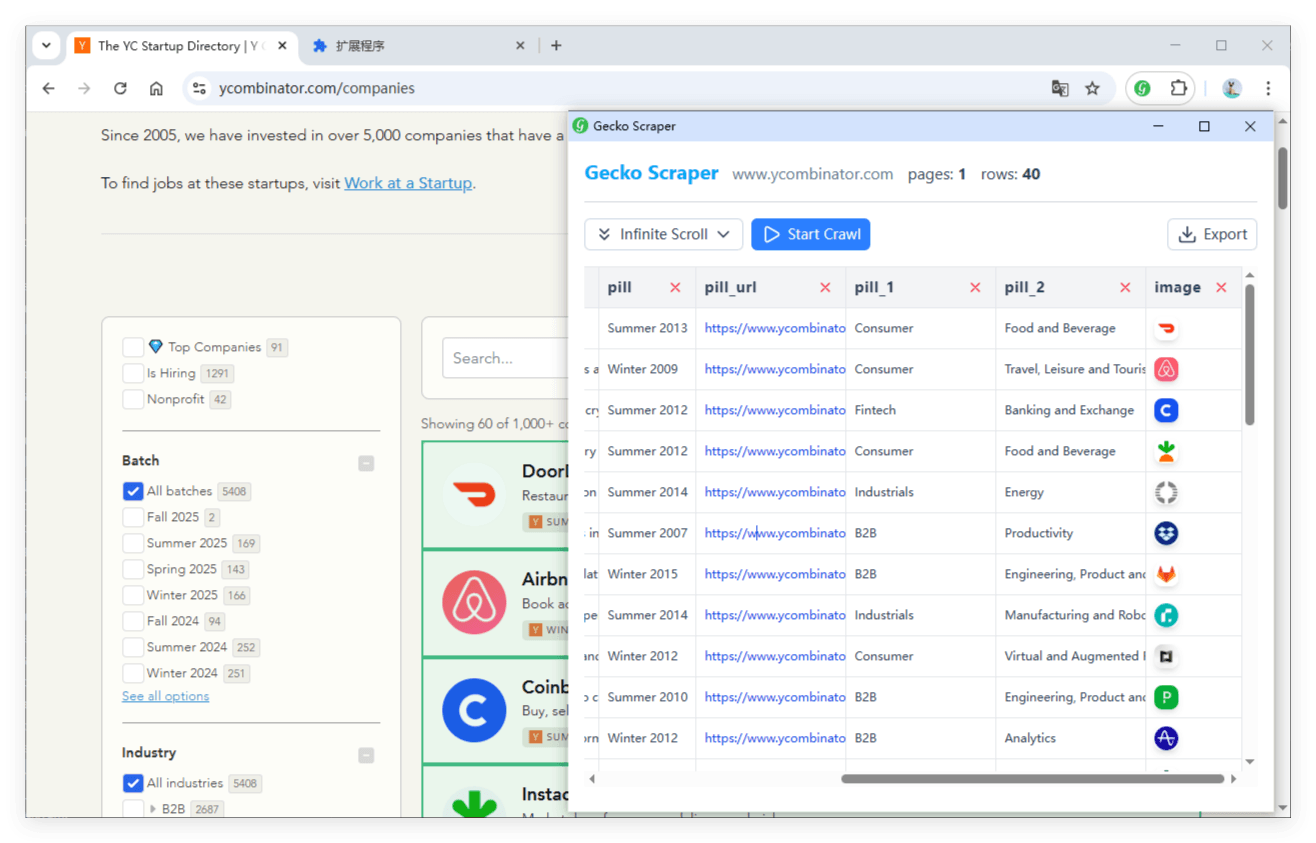Expand the B2B industry subtree

pos(153,809)
